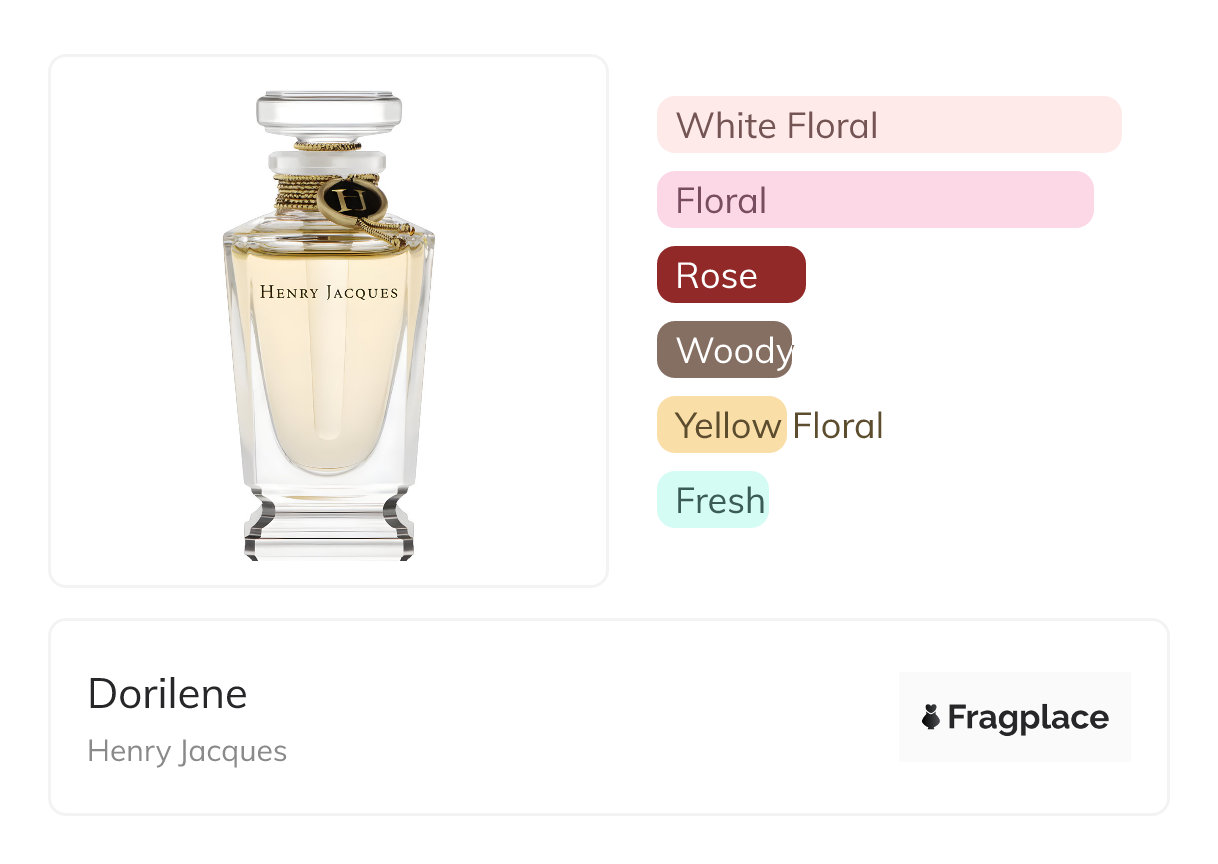Screen dimensions: 1218x864
Task: Pick the mint Fresh accord bar
Action: click(712, 500)
